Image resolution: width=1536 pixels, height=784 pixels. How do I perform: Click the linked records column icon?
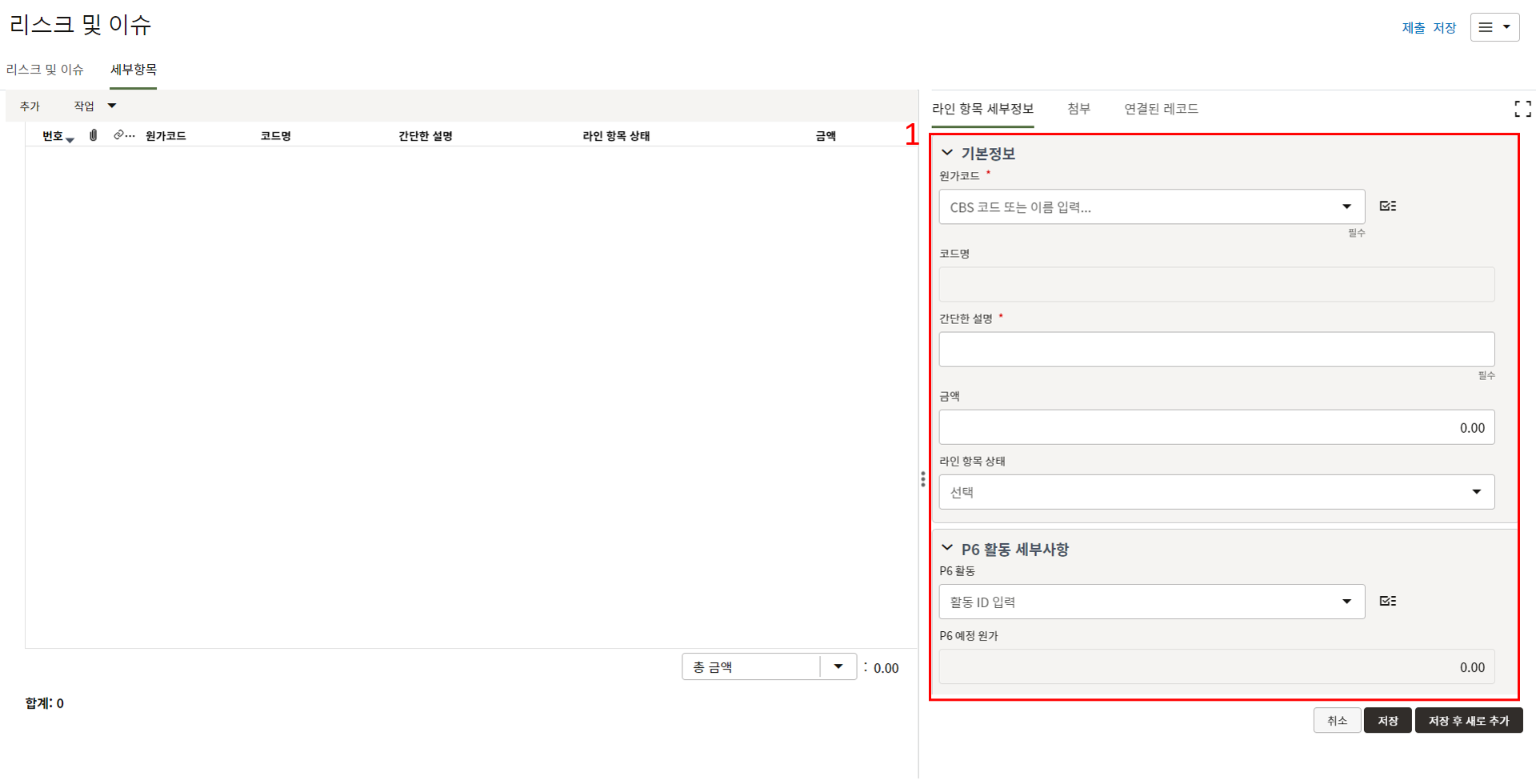tap(120, 135)
